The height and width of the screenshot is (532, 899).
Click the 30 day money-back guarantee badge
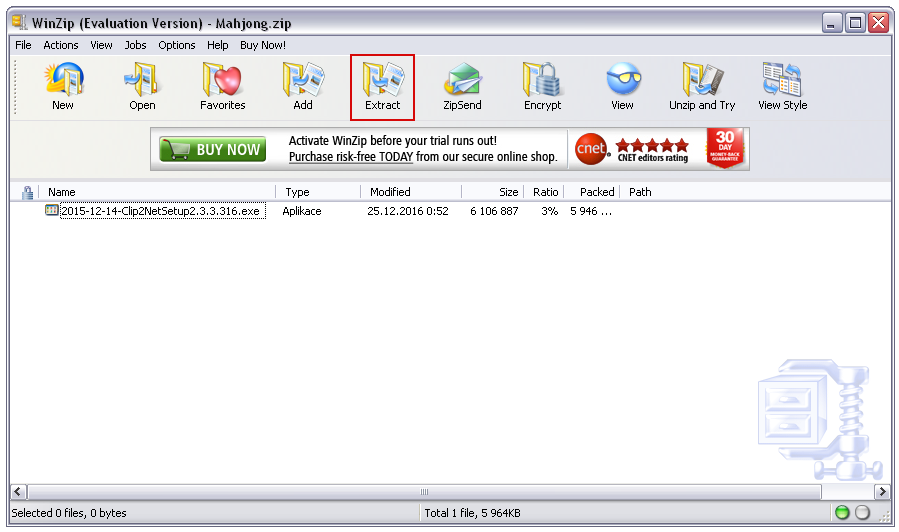[725, 148]
